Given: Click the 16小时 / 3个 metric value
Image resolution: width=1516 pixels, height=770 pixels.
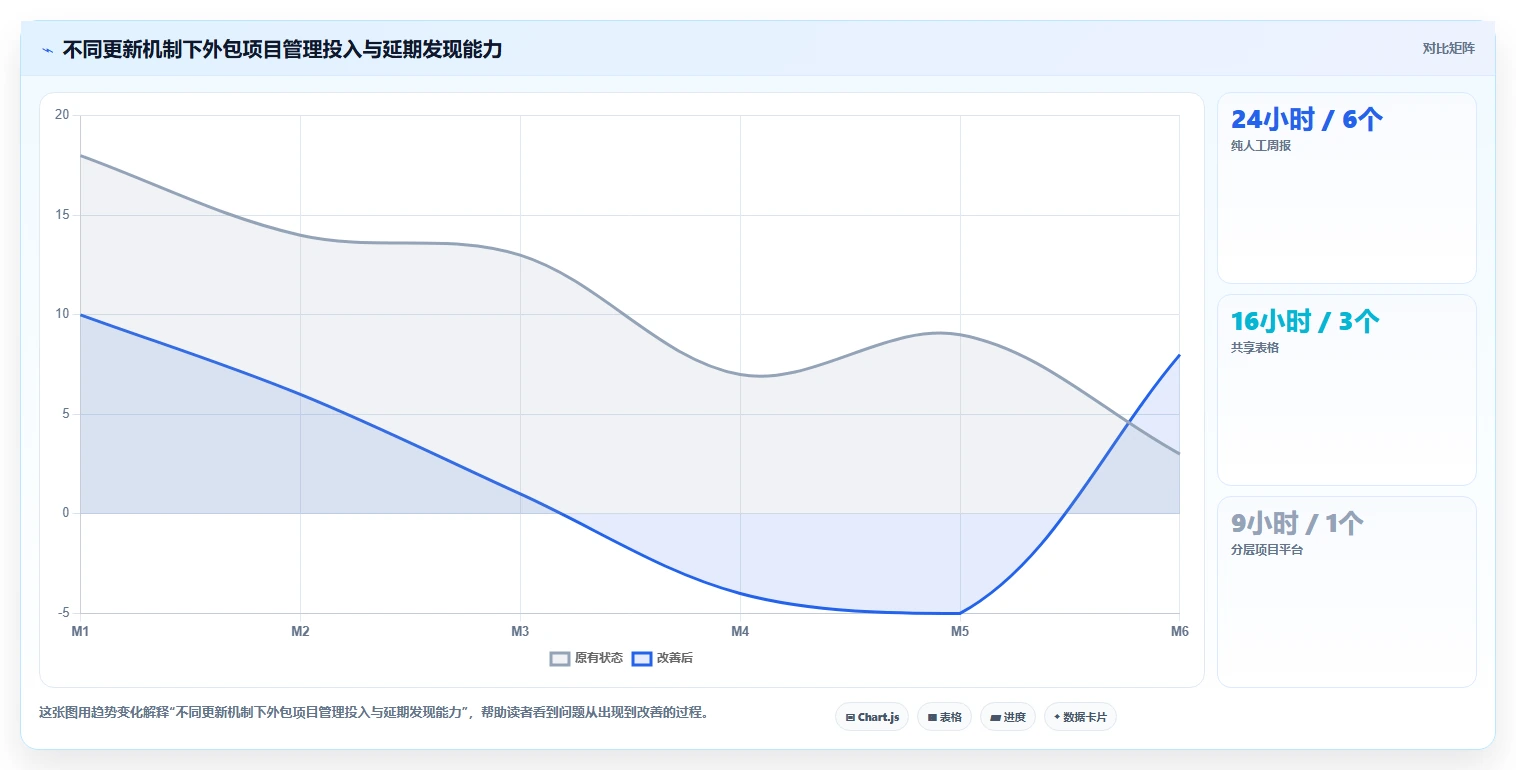Looking at the screenshot, I should pos(1305,322).
